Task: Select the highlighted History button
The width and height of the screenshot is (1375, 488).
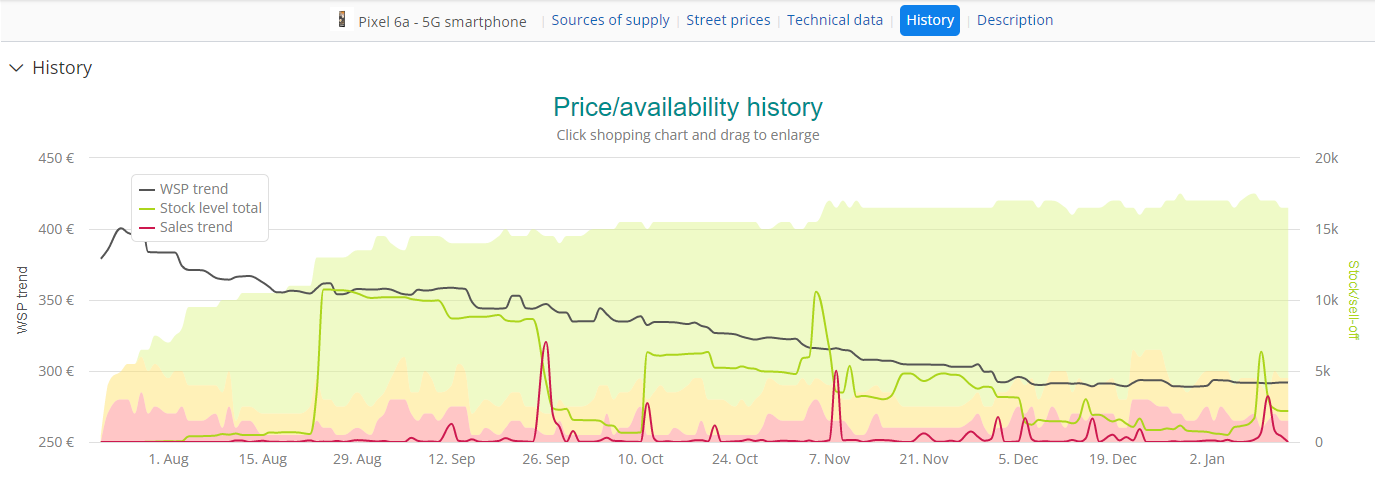Action: 930,20
